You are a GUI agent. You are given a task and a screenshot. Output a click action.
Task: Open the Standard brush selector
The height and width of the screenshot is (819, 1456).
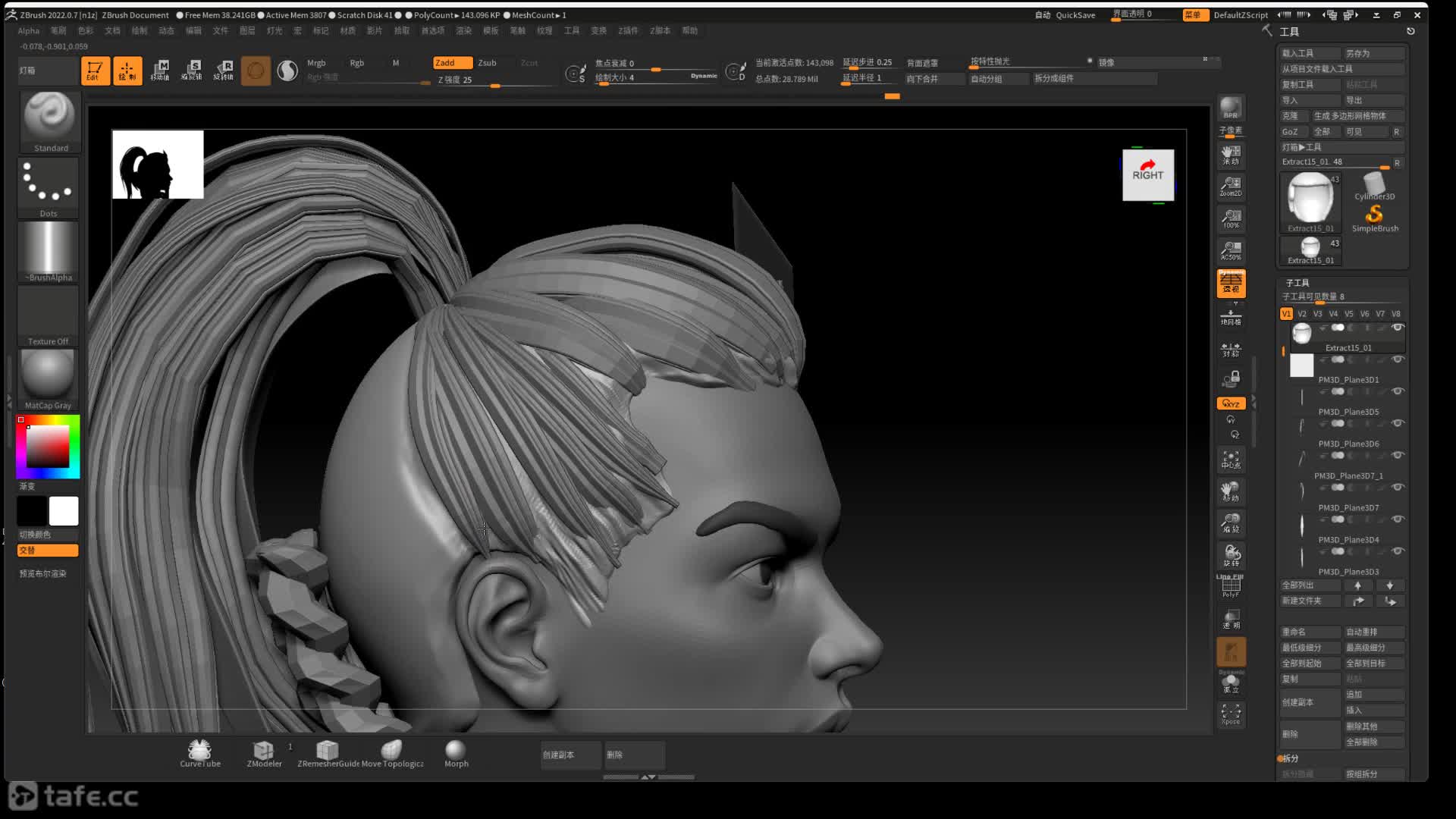[49, 122]
